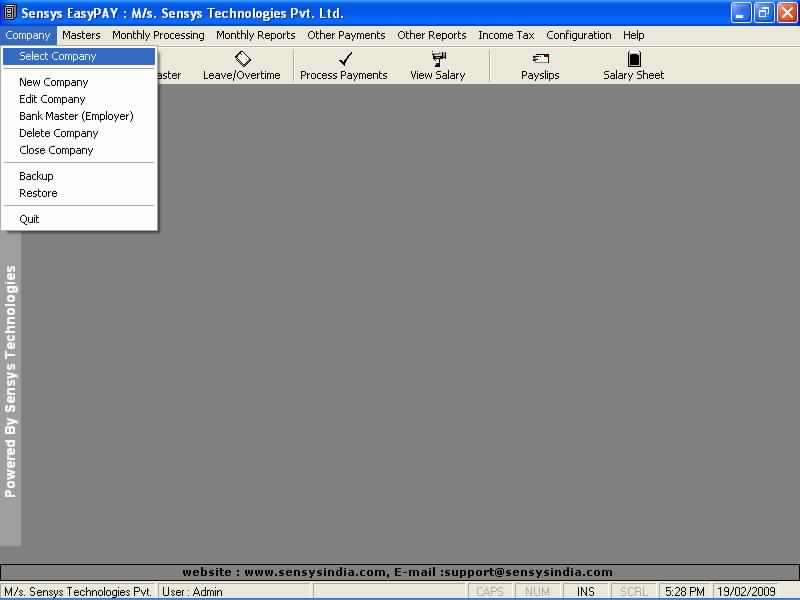Click the CAPS indicator in status bar
Screen dimensions: 800x600
490,591
